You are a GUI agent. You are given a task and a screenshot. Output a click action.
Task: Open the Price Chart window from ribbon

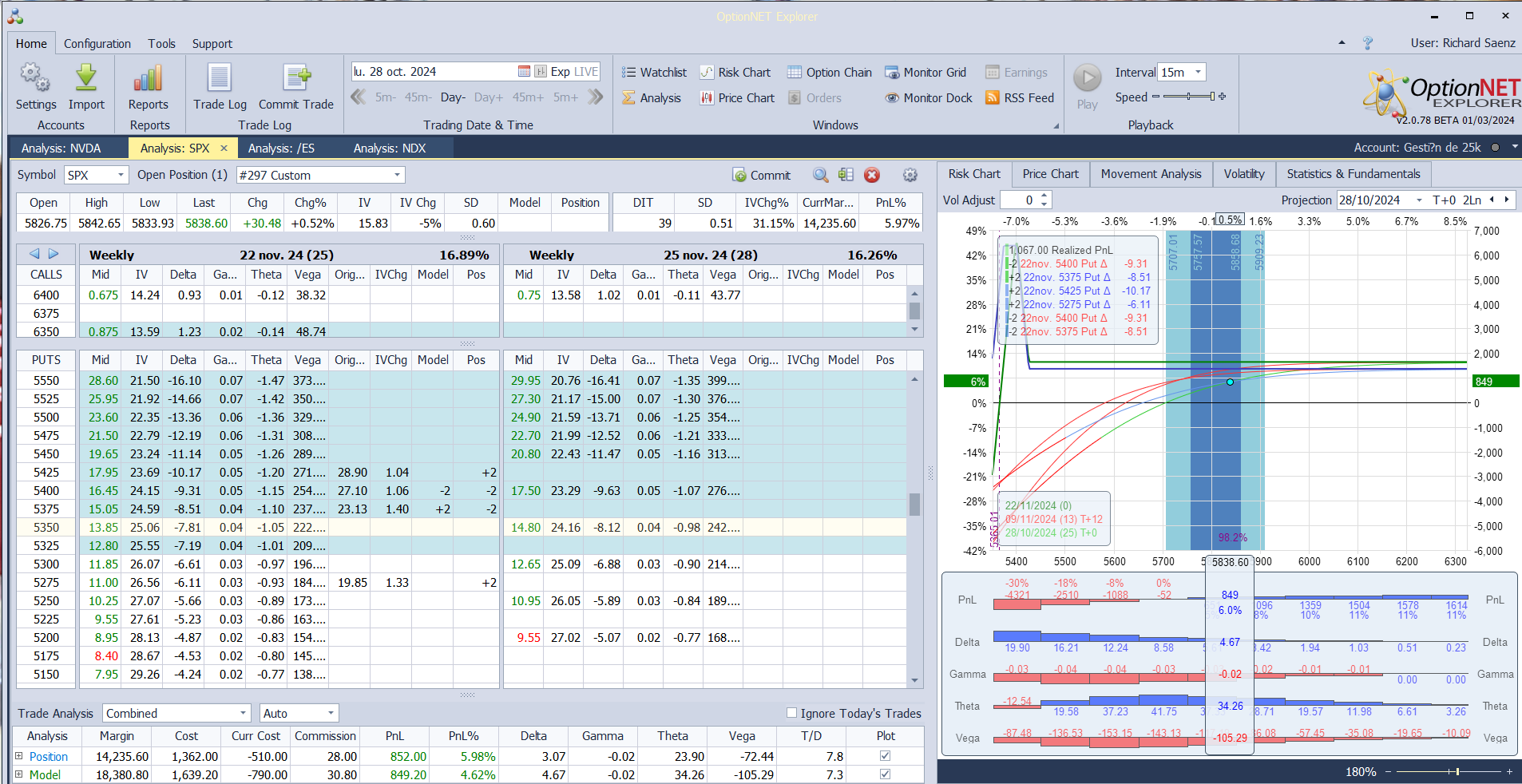coord(737,98)
